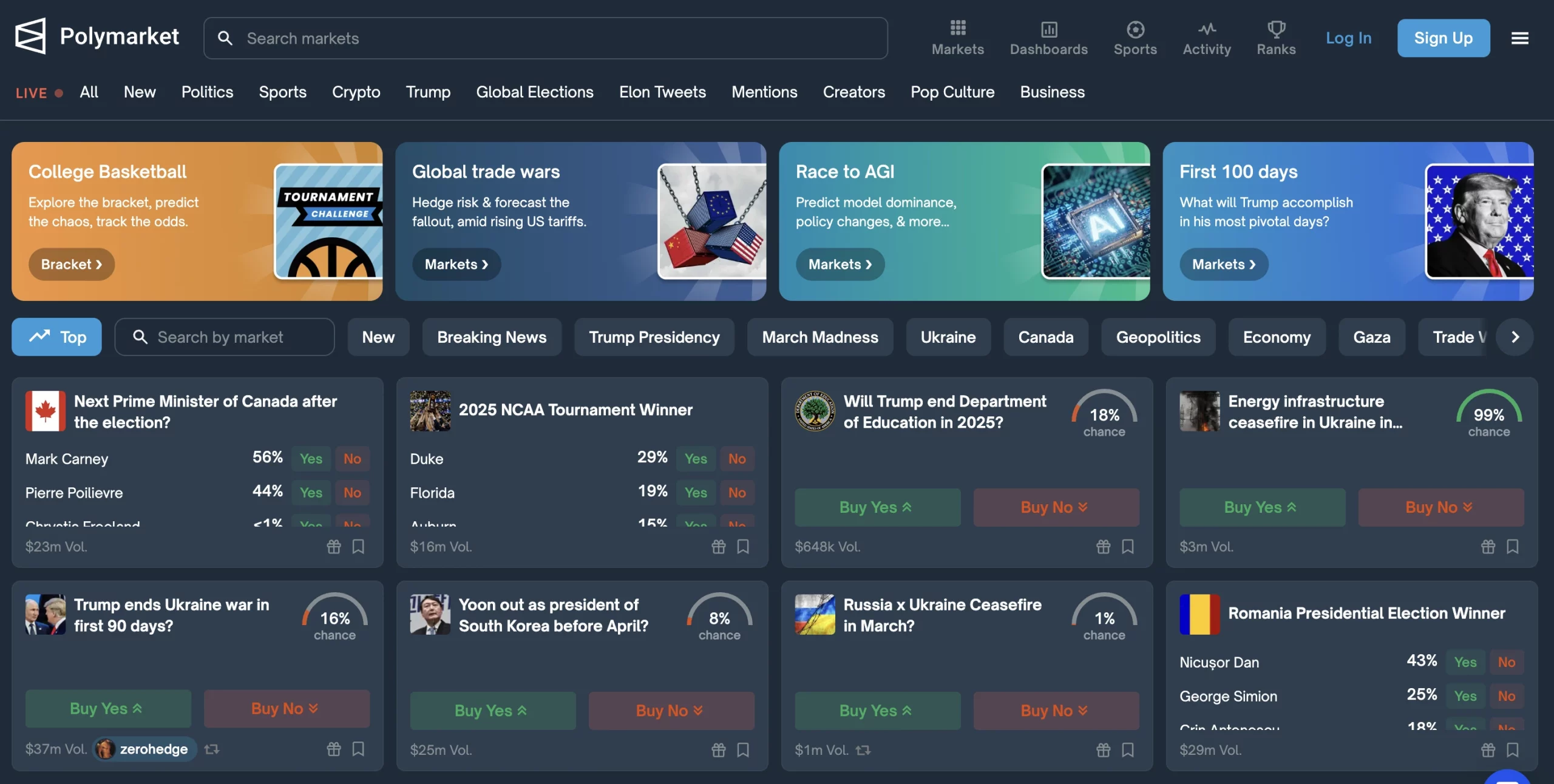Click the gift icon on Trump ends Ukraine war card
Viewport: 1554px width, 784px height.
pos(334,749)
